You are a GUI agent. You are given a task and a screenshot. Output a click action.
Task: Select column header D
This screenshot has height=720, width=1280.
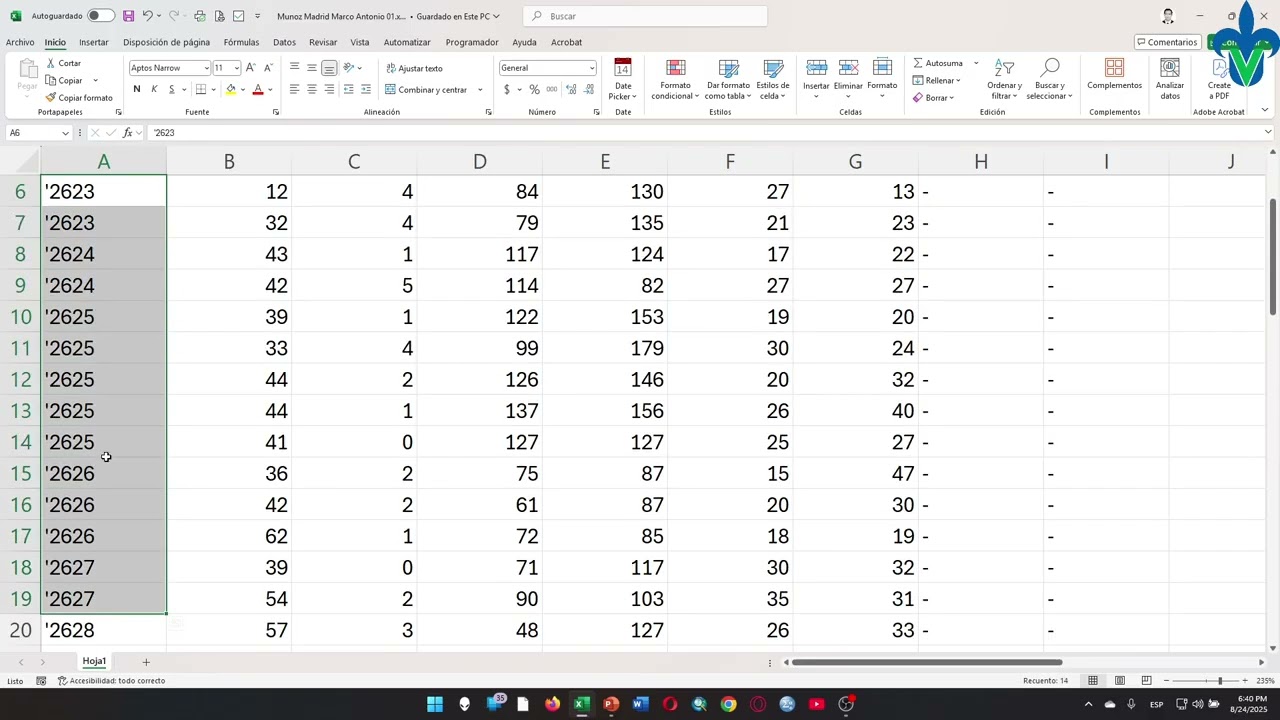(480, 161)
